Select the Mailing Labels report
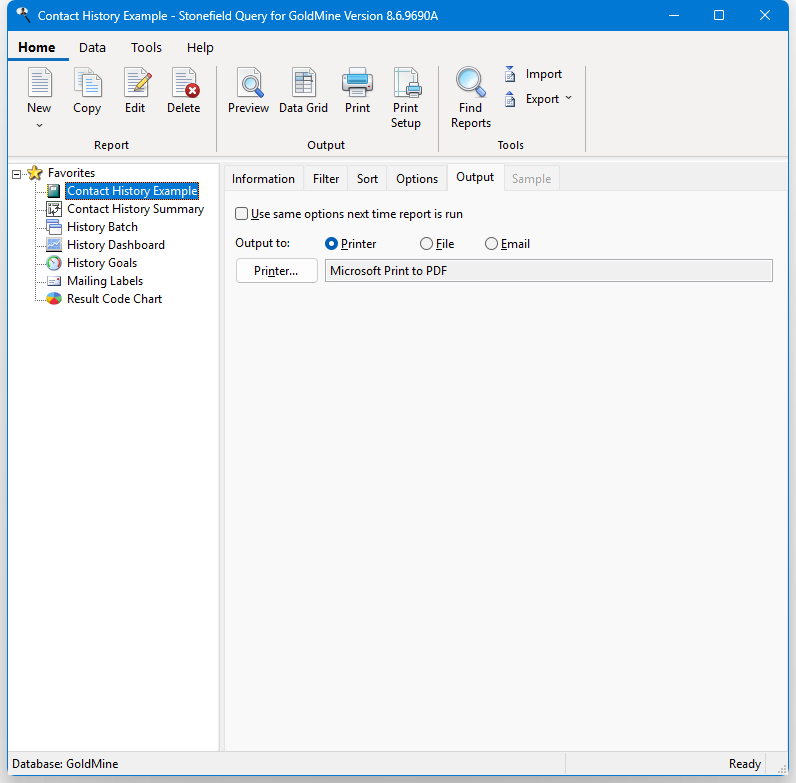796x783 pixels. 105,281
